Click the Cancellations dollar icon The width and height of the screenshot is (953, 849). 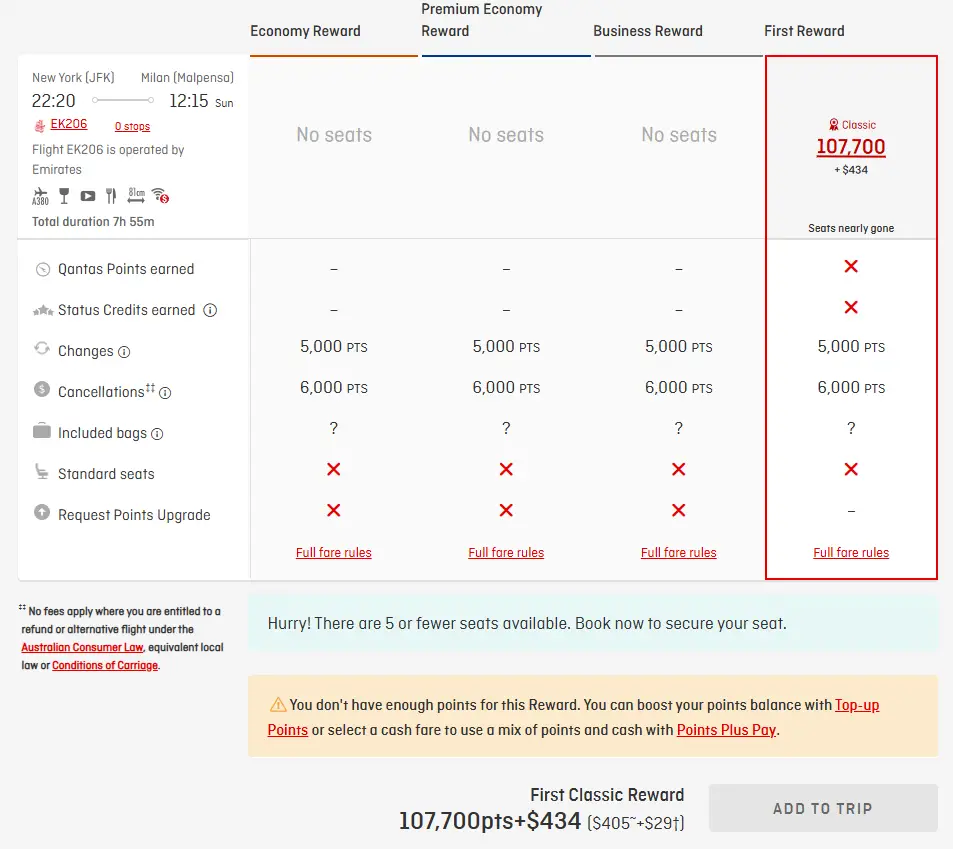pos(42,389)
